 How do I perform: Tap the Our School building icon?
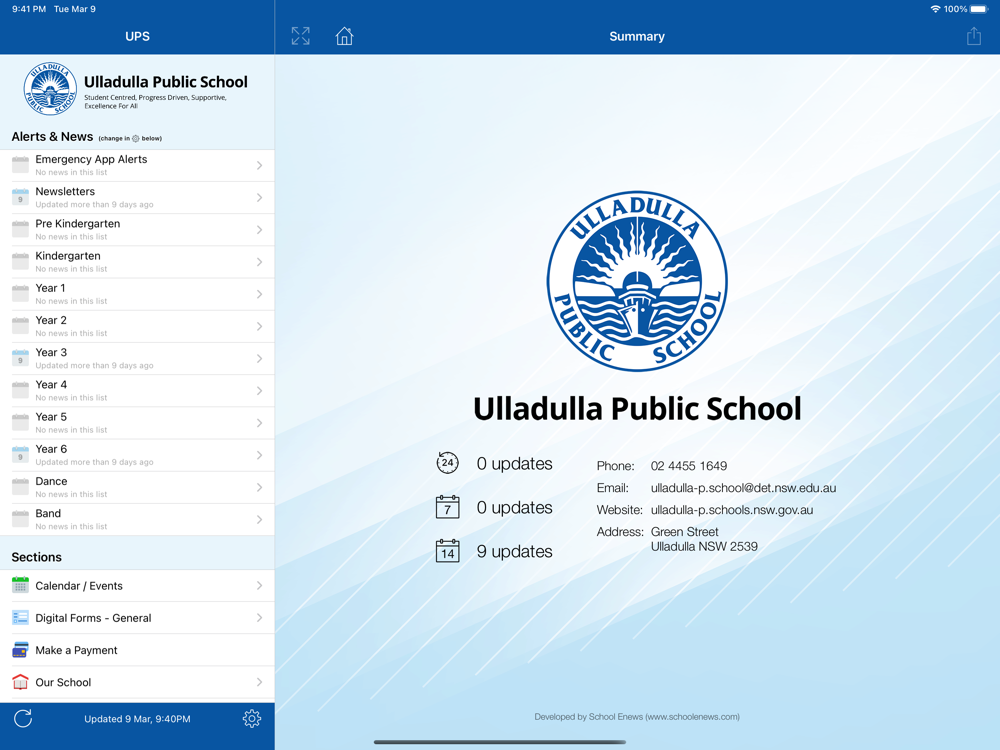(20, 682)
